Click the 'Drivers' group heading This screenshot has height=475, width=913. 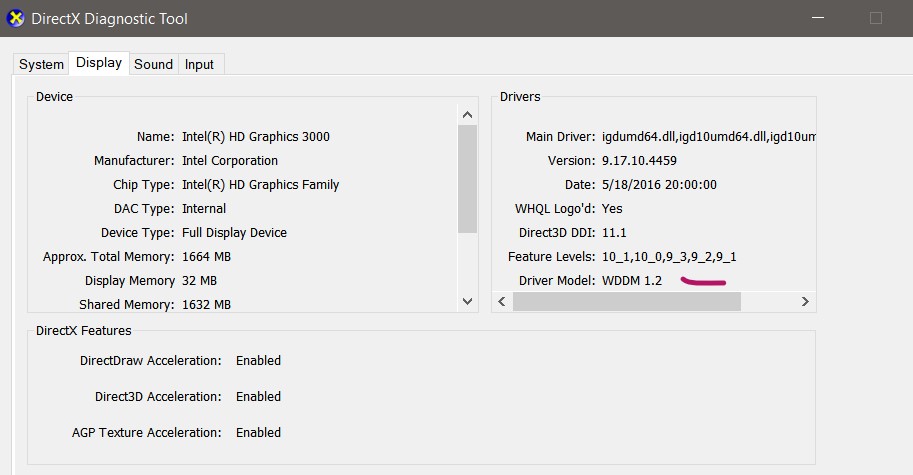click(x=520, y=97)
